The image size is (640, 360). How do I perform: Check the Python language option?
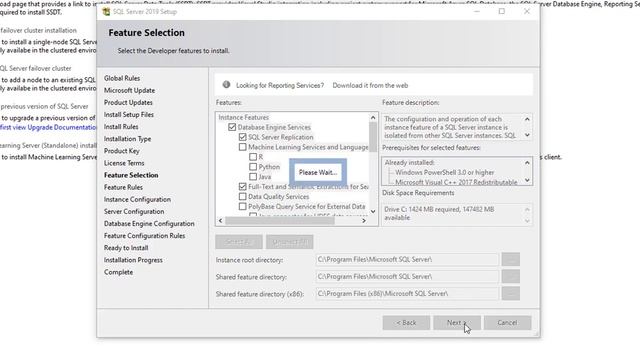[x=253, y=167]
